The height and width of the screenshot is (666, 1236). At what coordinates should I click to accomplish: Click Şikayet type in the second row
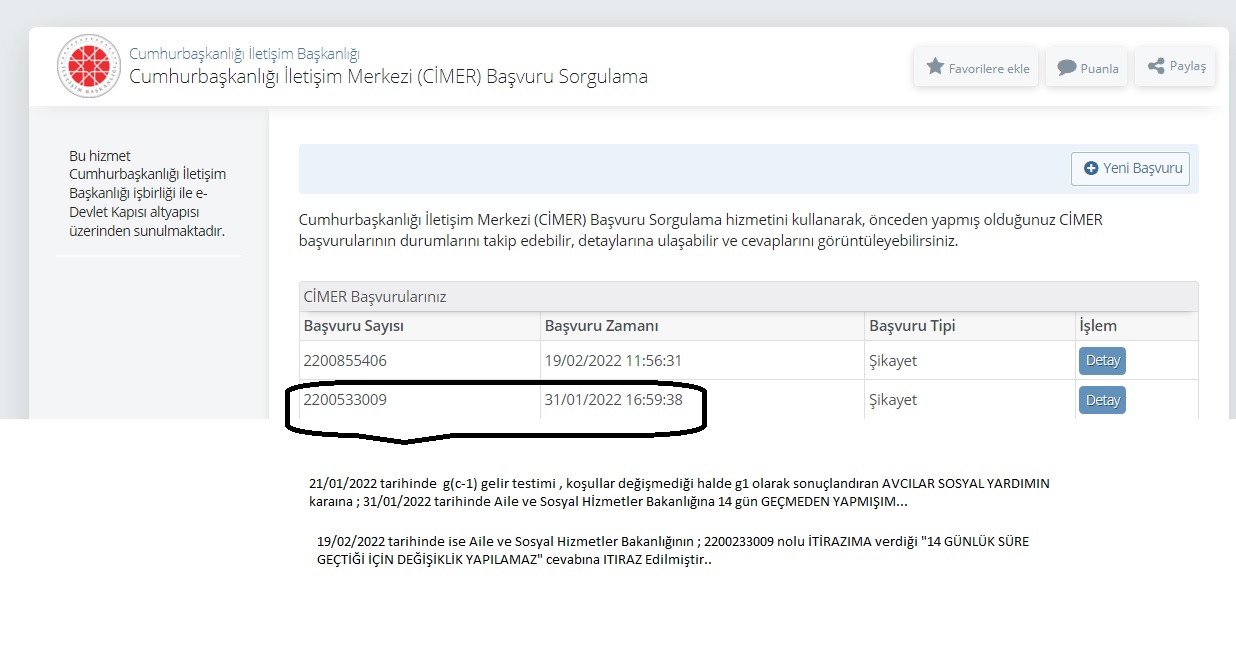point(893,400)
